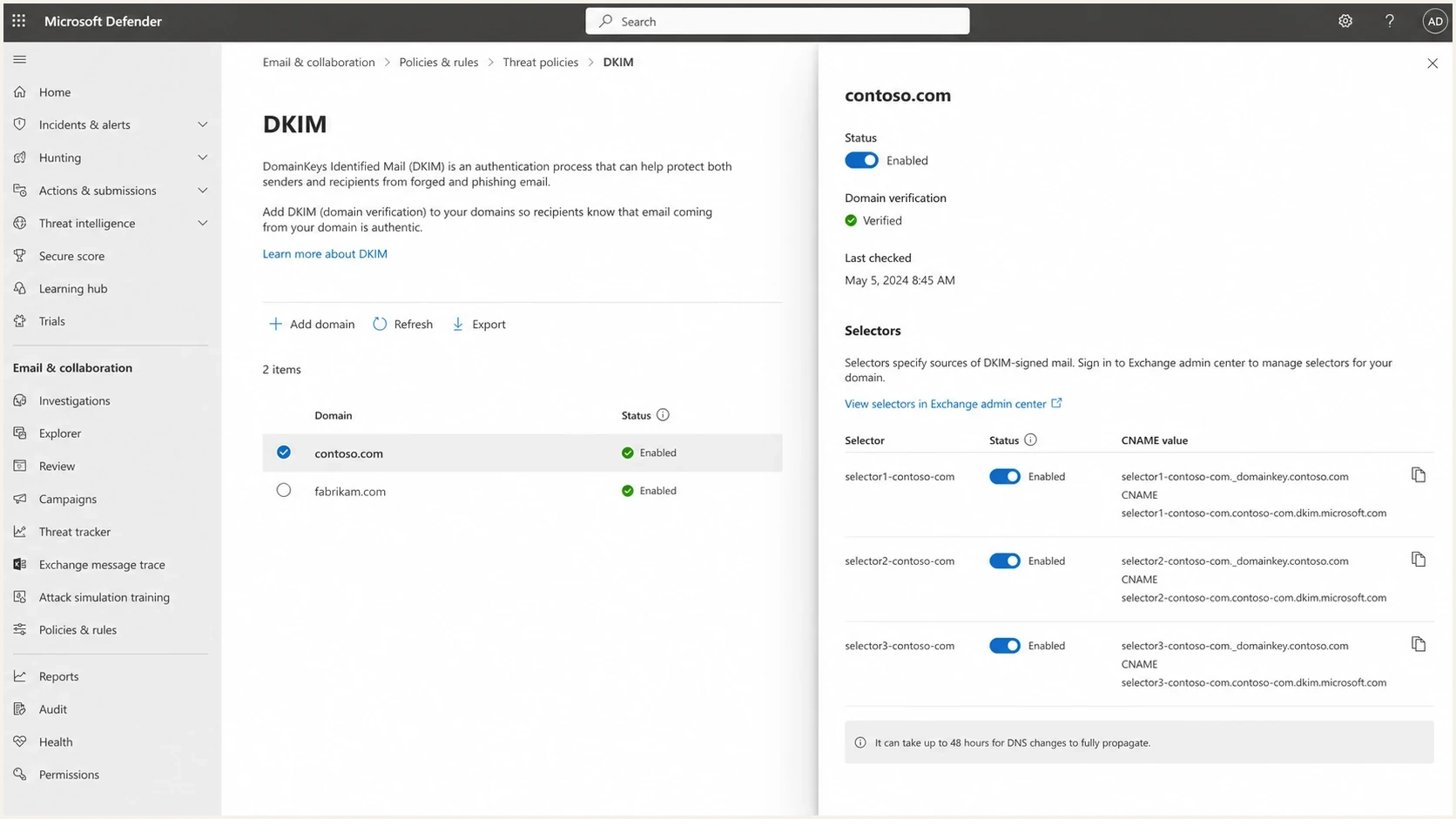Select the fabrikam.com row radio button

[x=284, y=490]
